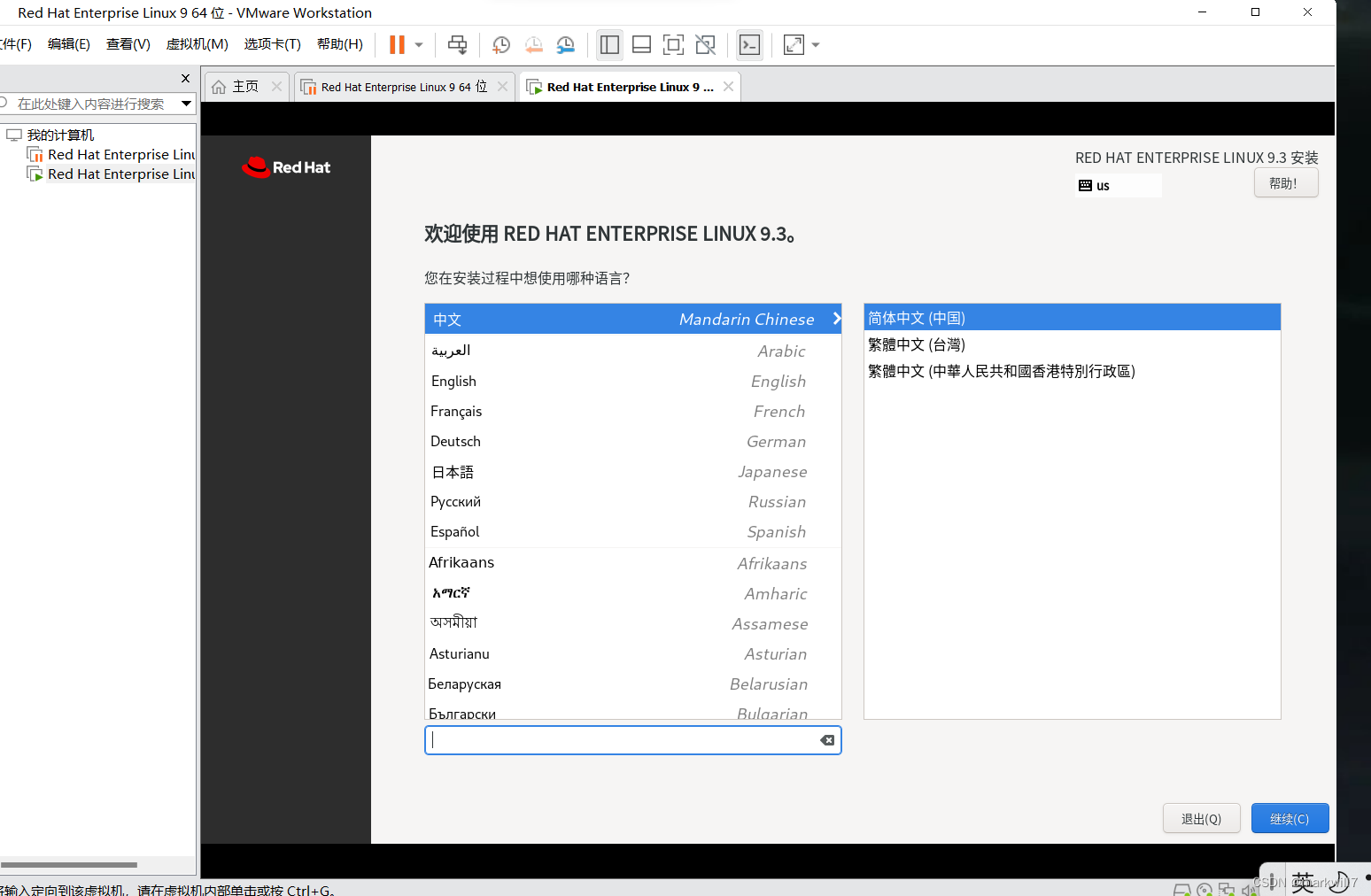Select English in the language list
Screen dimensions: 1371x896
632,381
